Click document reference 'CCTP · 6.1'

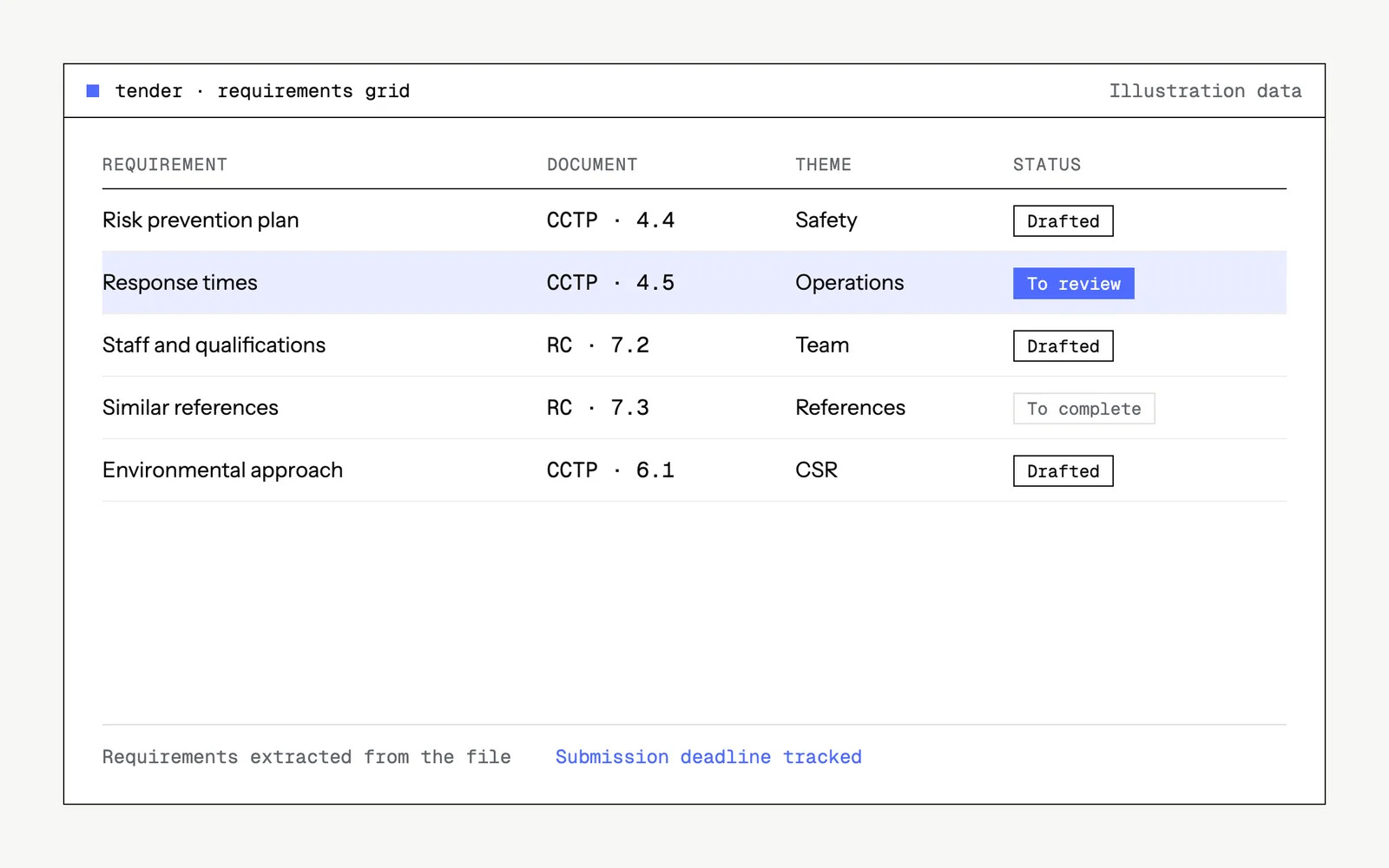coord(610,470)
